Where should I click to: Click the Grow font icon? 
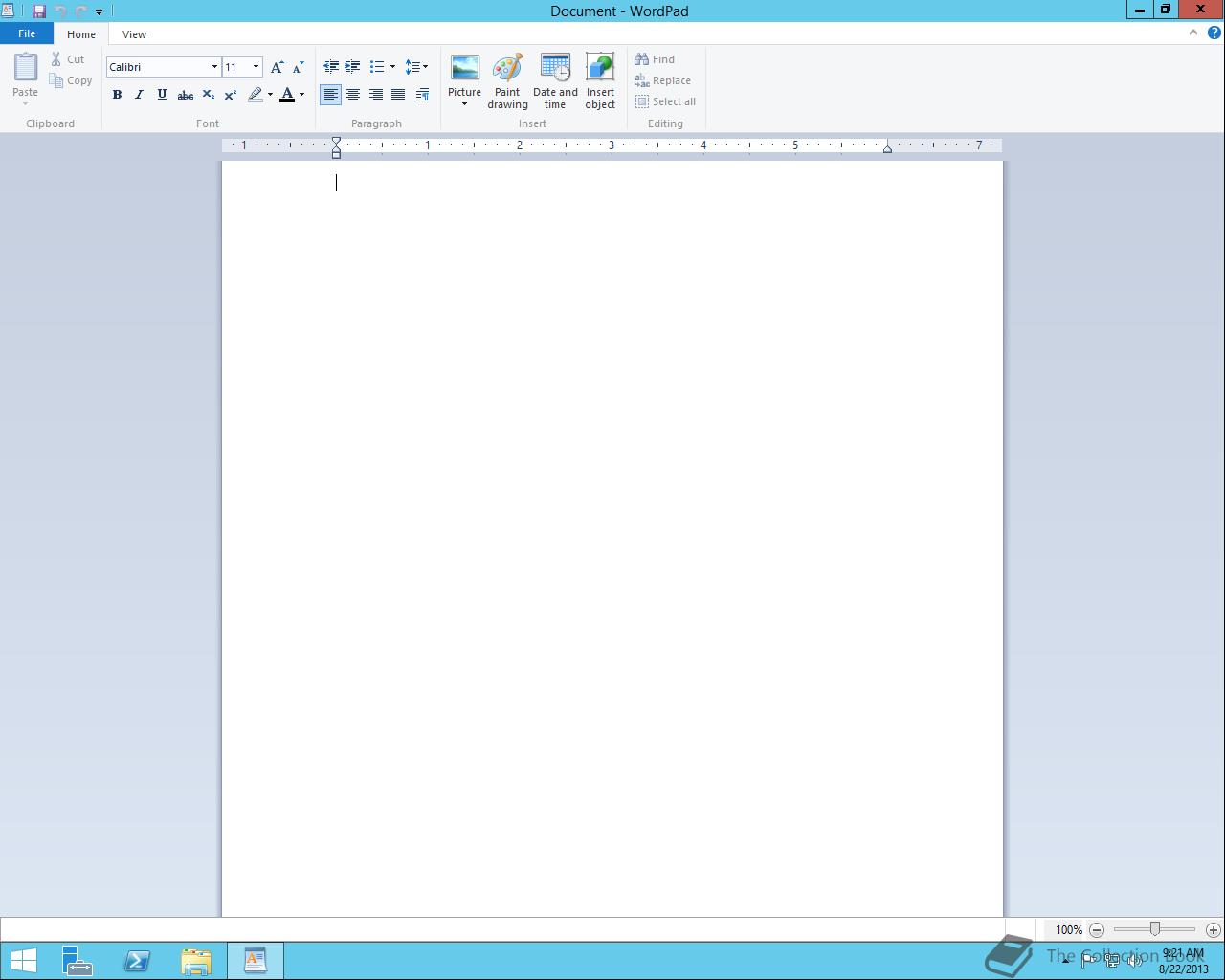pos(277,67)
